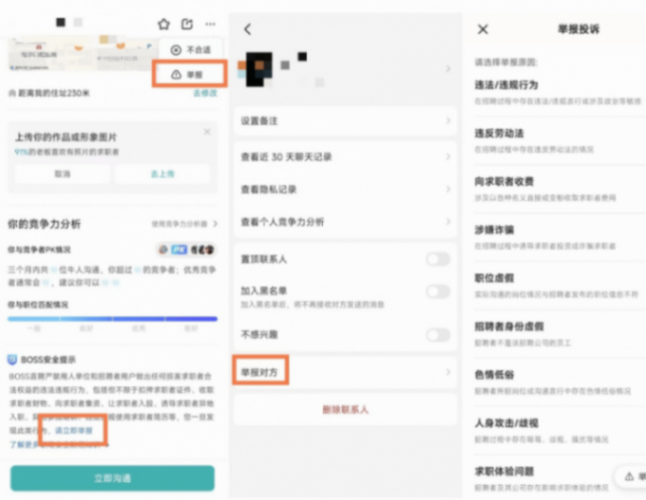This screenshot has height=500, width=646.
Task: Click the job match progress bar
Action: 110,318
